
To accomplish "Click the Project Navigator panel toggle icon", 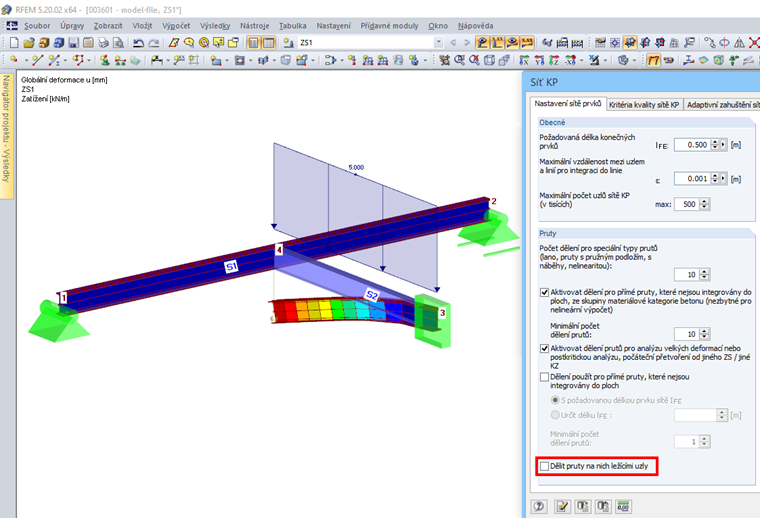I will coord(253,43).
